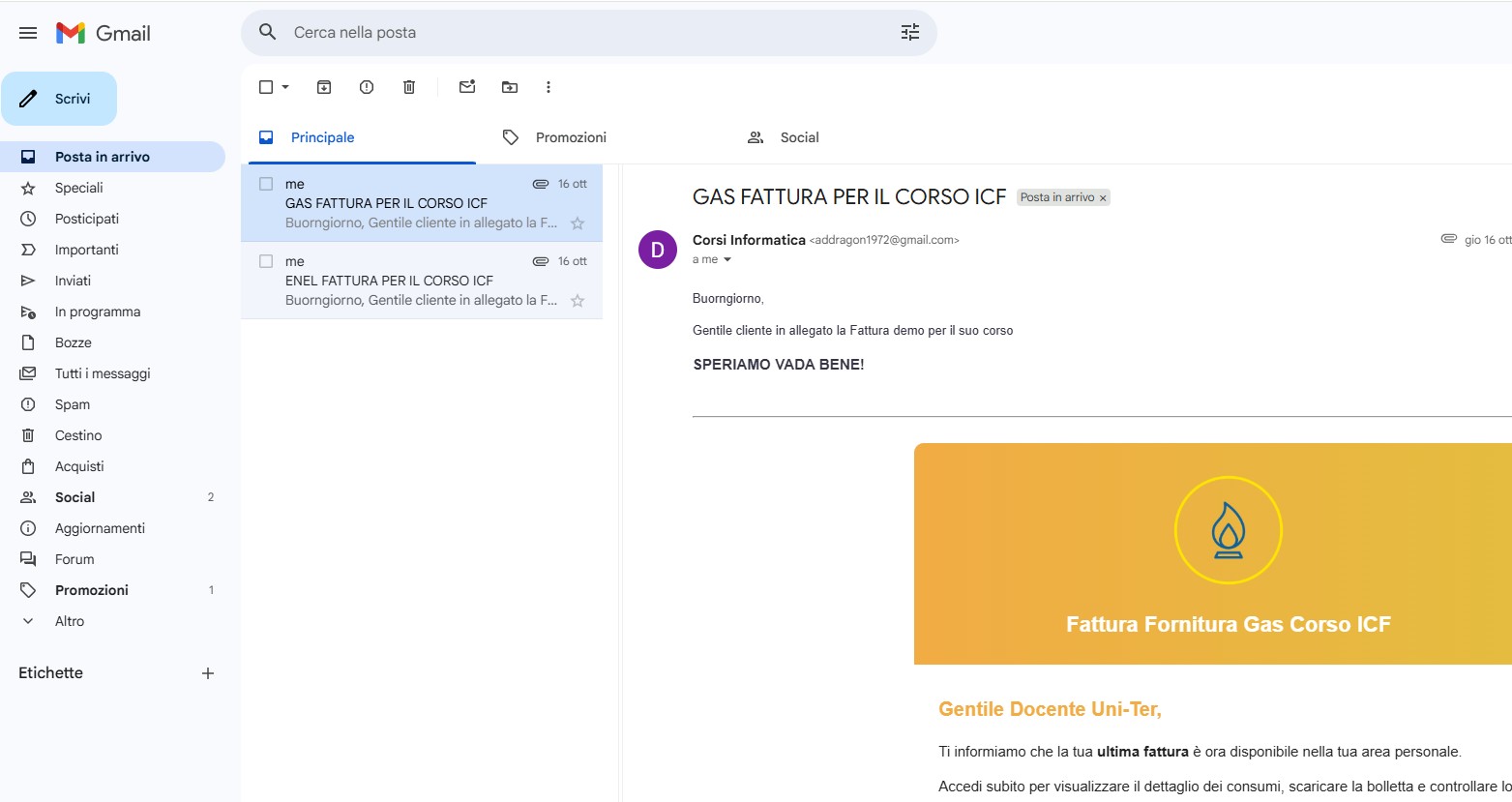Image resolution: width=1512 pixels, height=802 pixels.
Task: Select the GAS FATTURA email checkbox
Action: 265,183
